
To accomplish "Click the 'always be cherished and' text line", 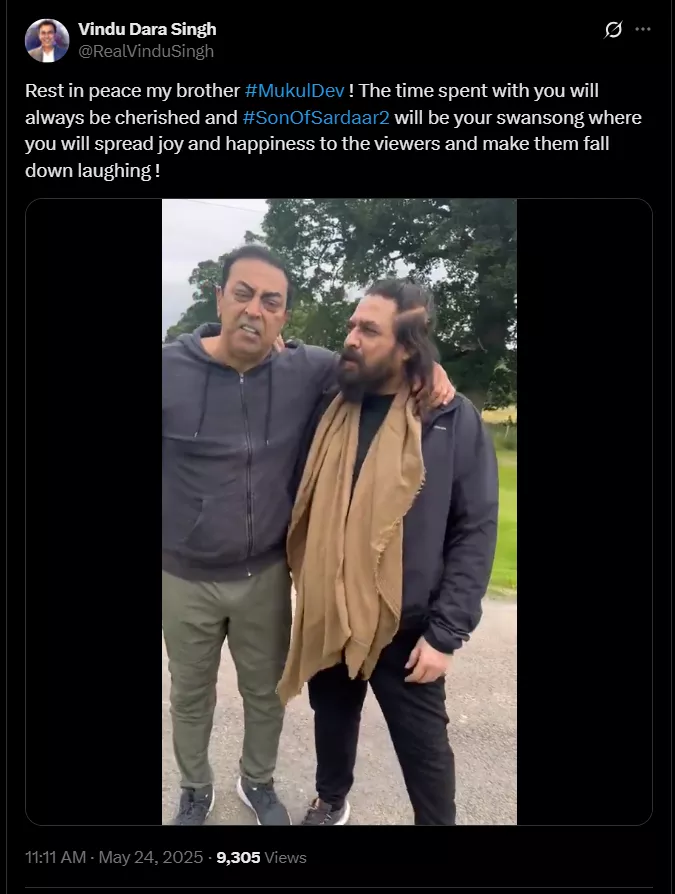I will 131,117.
